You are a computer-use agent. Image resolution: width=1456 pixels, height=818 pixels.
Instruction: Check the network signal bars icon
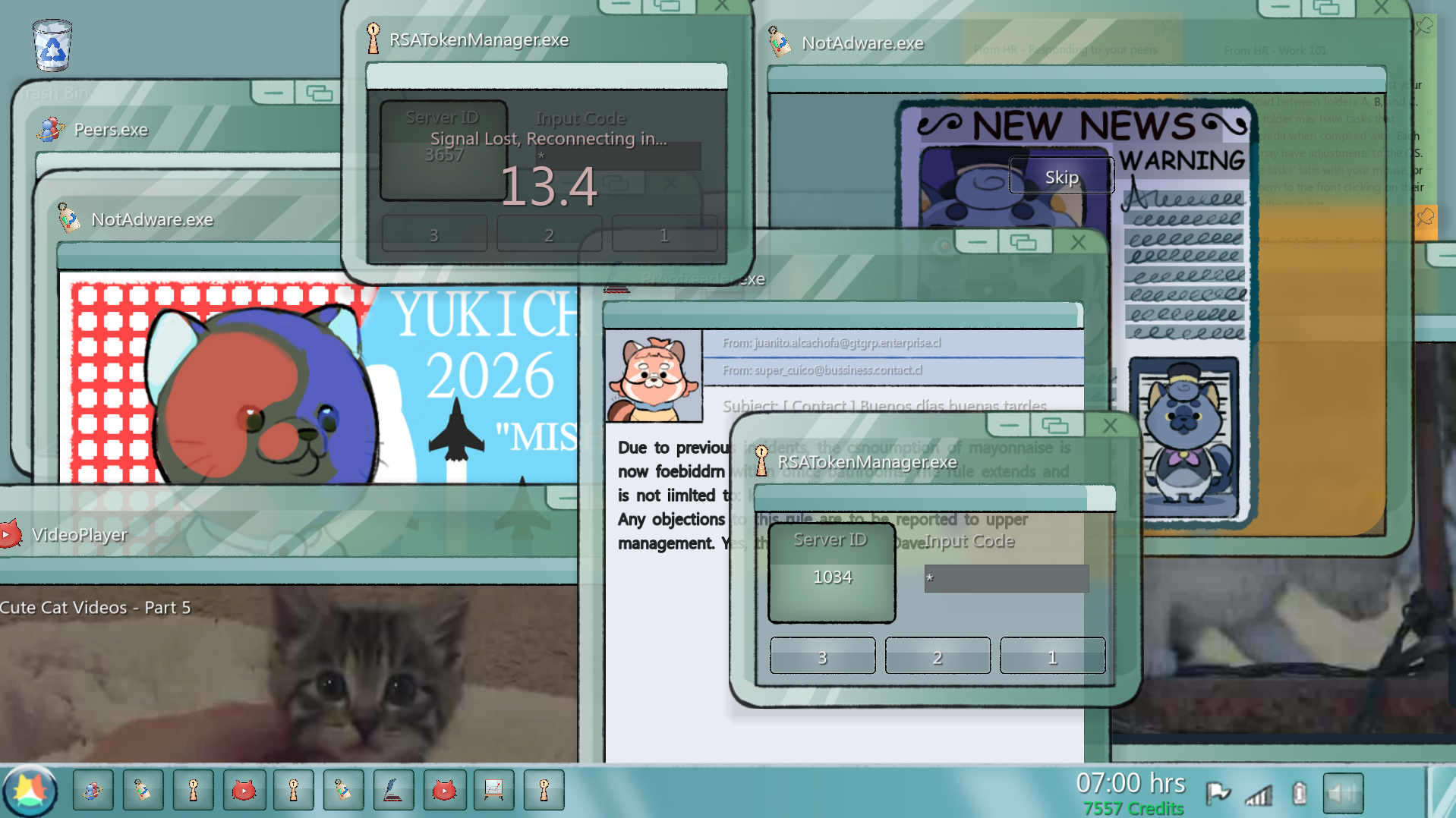1259,794
